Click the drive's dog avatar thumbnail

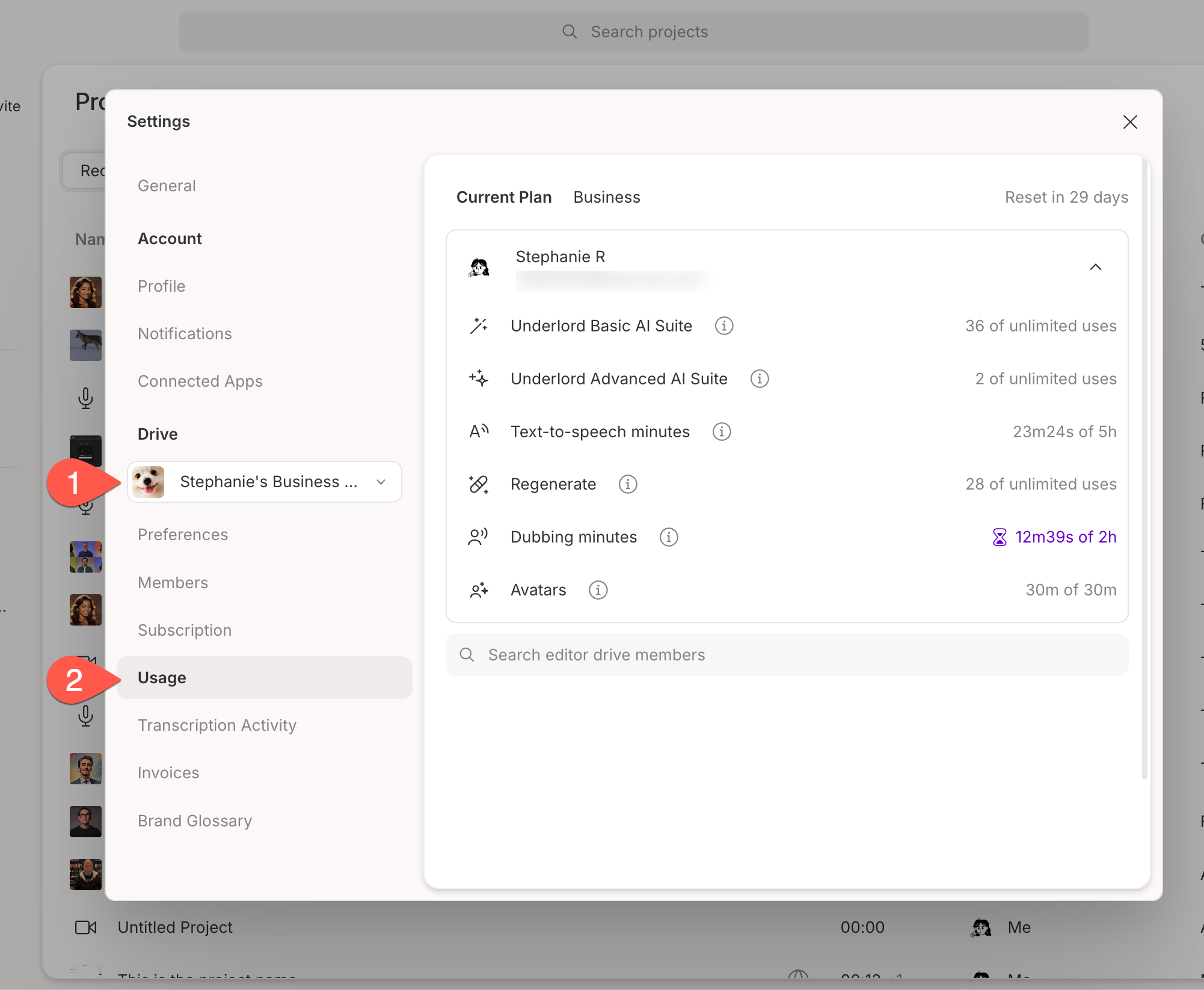[x=149, y=482]
